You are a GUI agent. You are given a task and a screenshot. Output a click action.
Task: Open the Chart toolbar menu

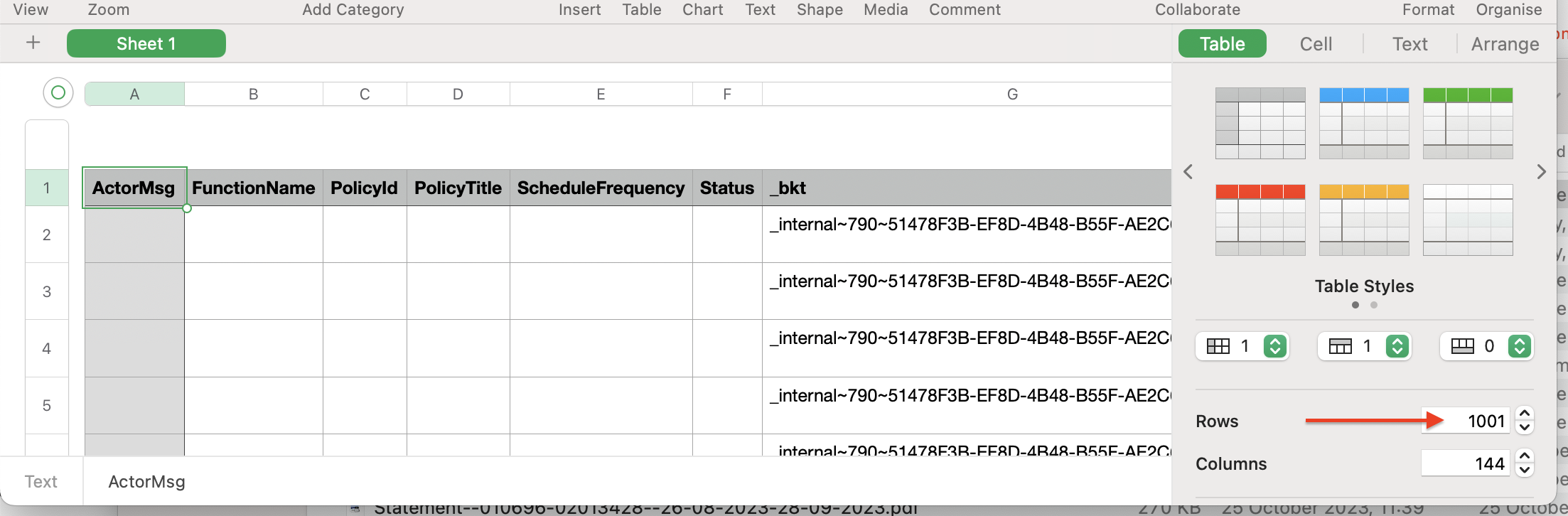(702, 9)
